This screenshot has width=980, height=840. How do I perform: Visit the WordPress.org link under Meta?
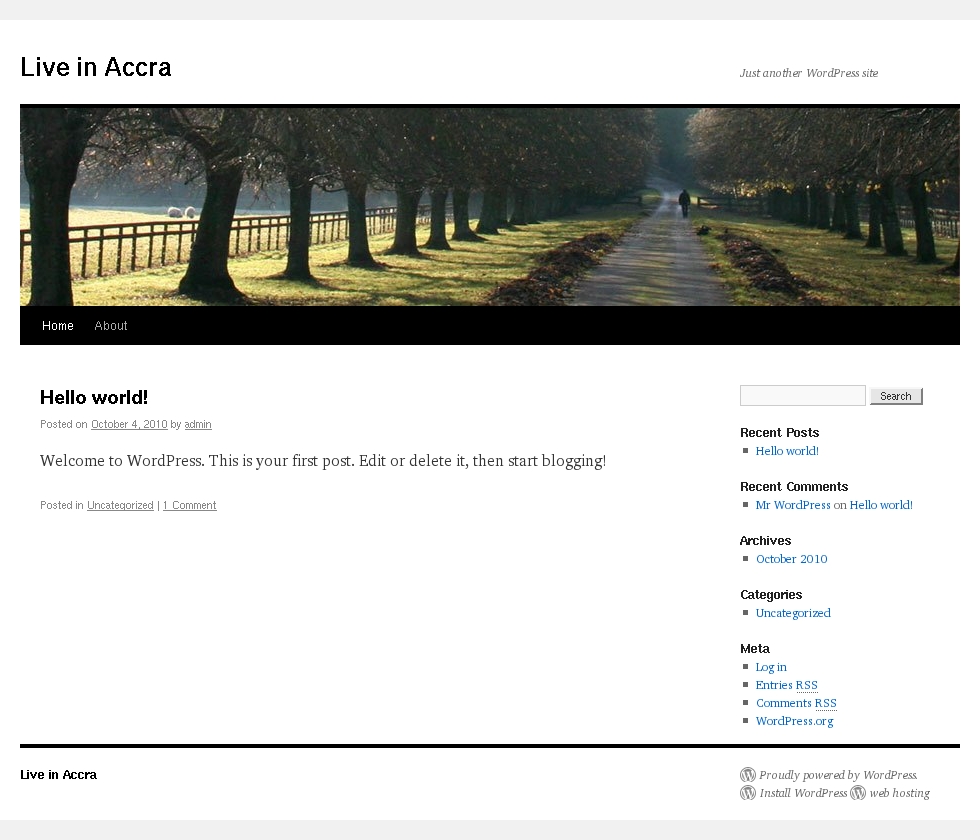pos(794,721)
